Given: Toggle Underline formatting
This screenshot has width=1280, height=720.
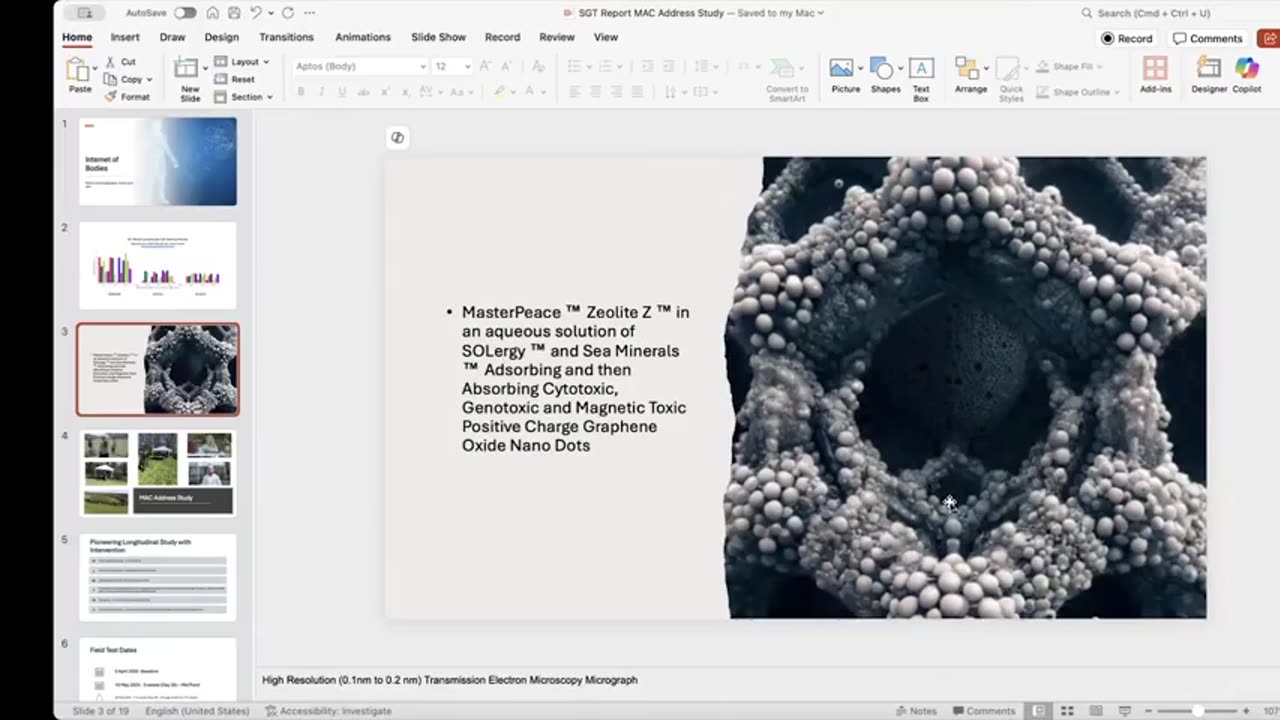Looking at the screenshot, I should [x=341, y=91].
